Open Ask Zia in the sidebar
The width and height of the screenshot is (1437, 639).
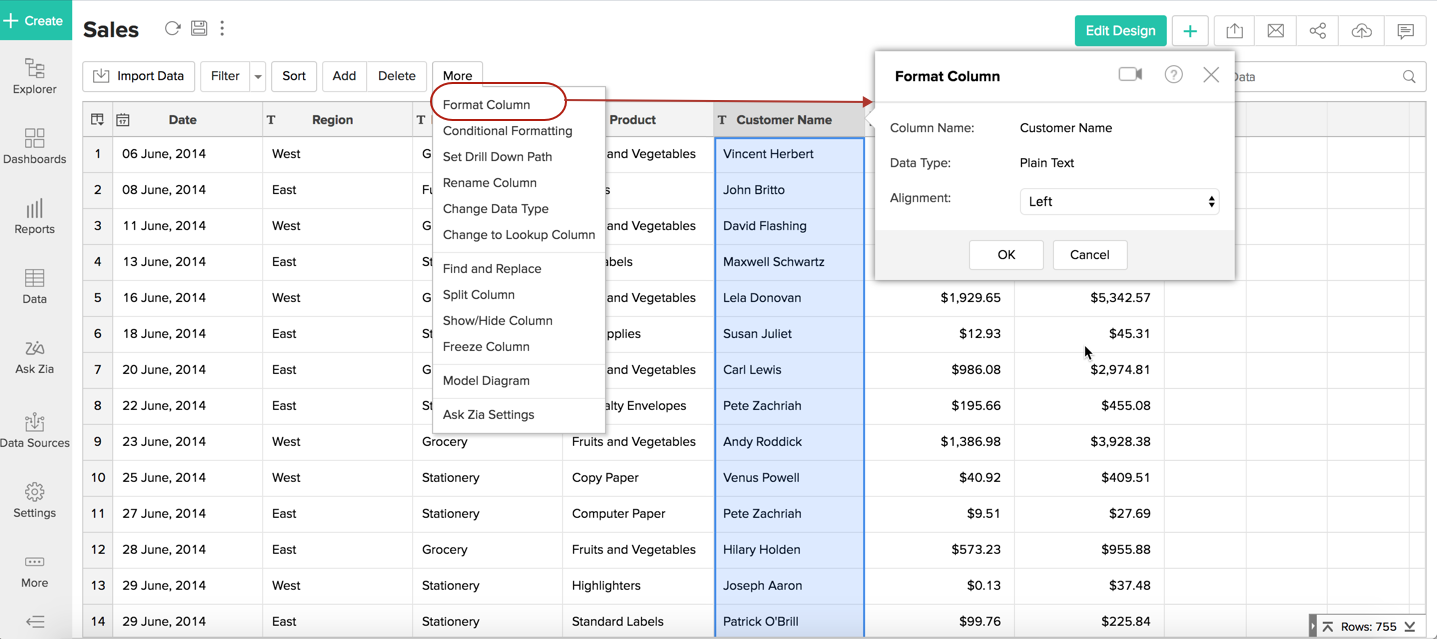[35, 356]
